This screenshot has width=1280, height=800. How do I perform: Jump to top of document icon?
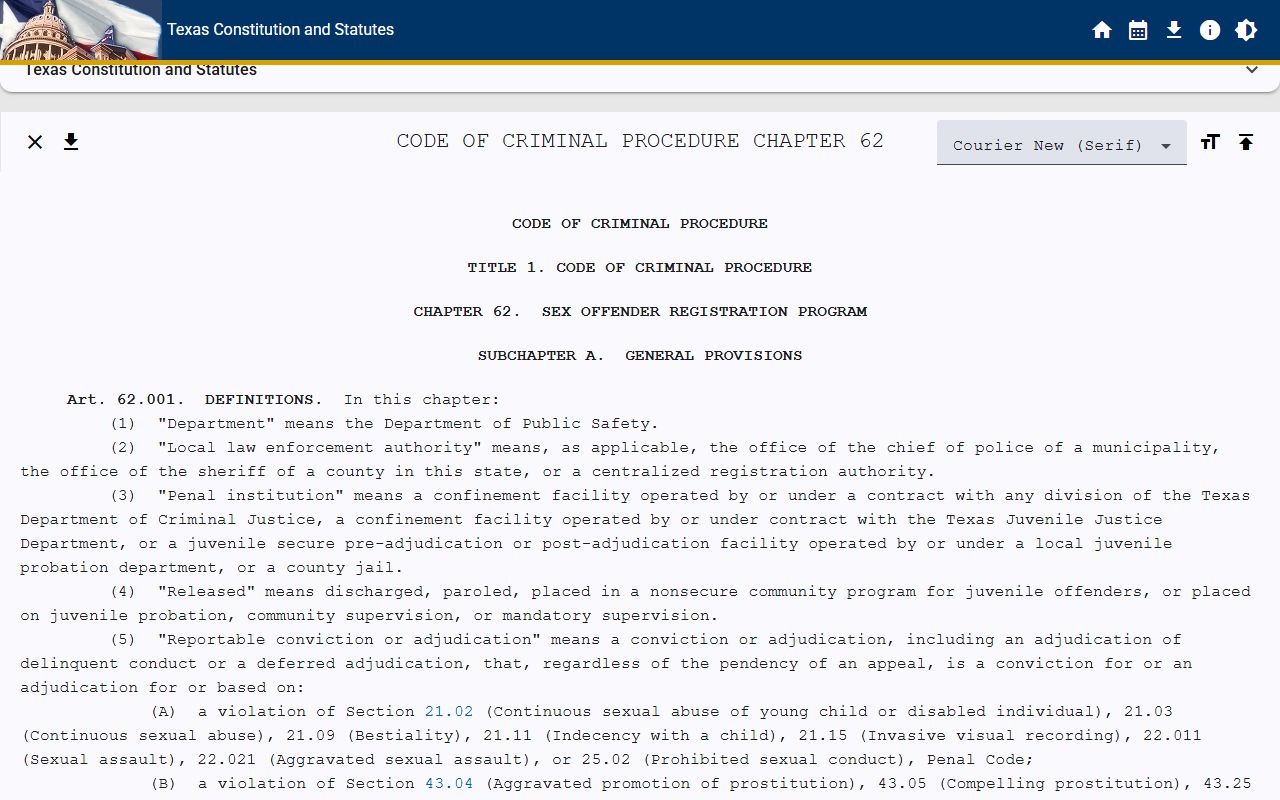[1246, 142]
